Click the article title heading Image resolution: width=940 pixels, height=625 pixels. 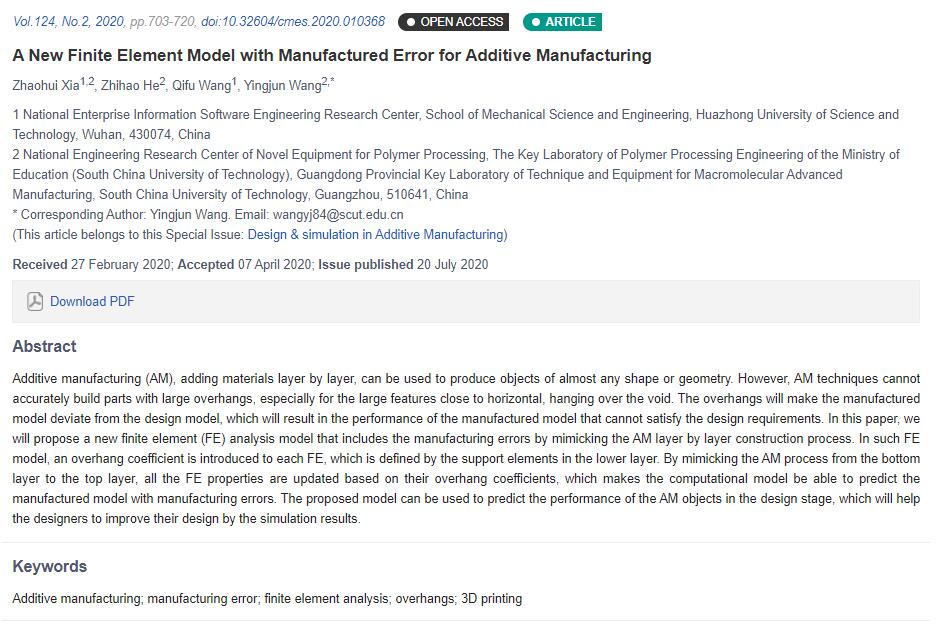[x=332, y=55]
